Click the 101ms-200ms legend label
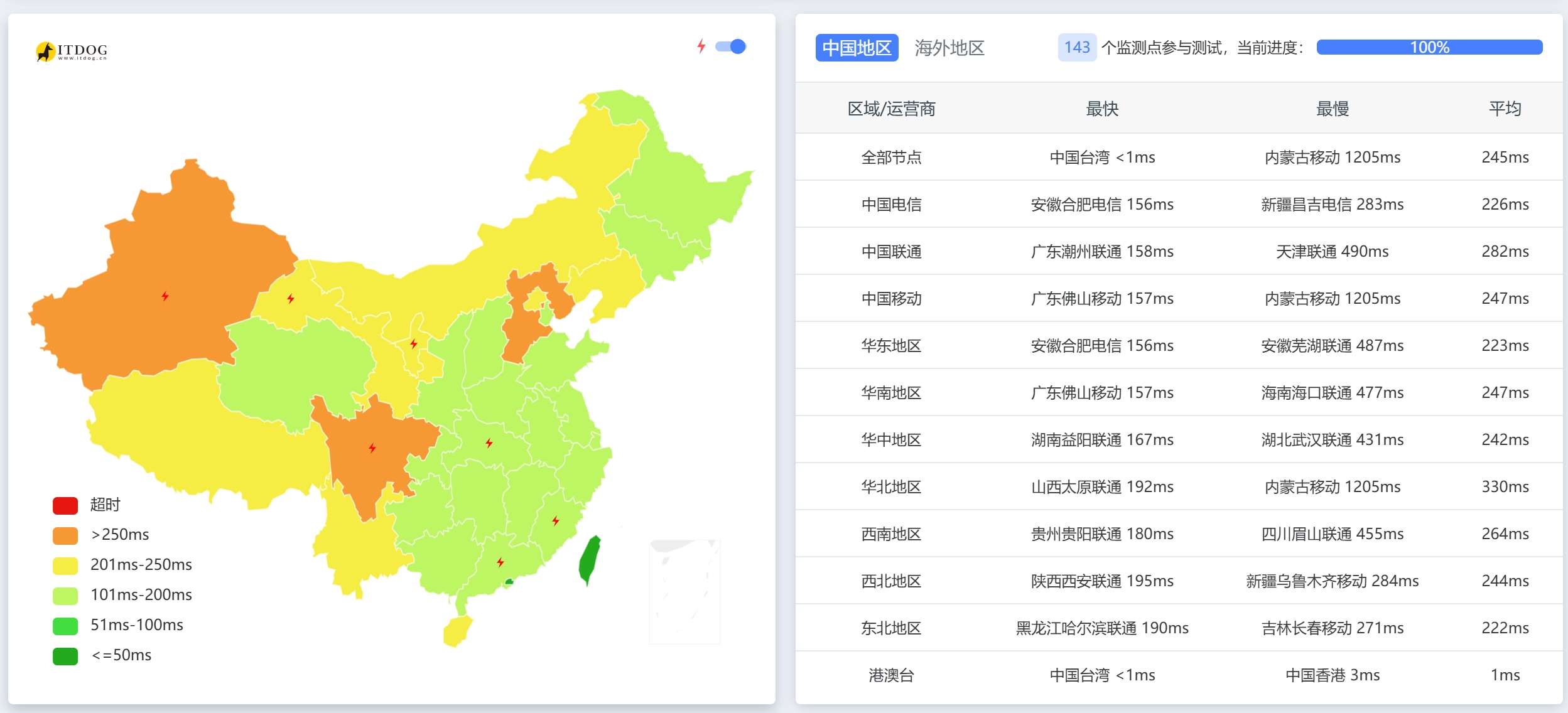Image resolution: width=1568 pixels, height=713 pixels. (x=141, y=594)
